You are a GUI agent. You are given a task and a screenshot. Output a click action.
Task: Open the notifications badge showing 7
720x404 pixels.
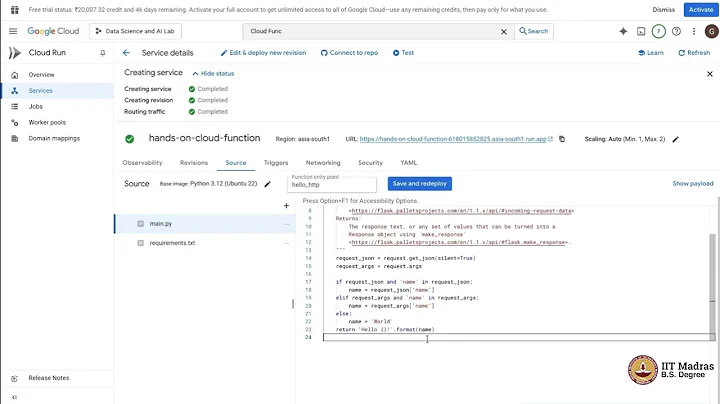(658, 31)
